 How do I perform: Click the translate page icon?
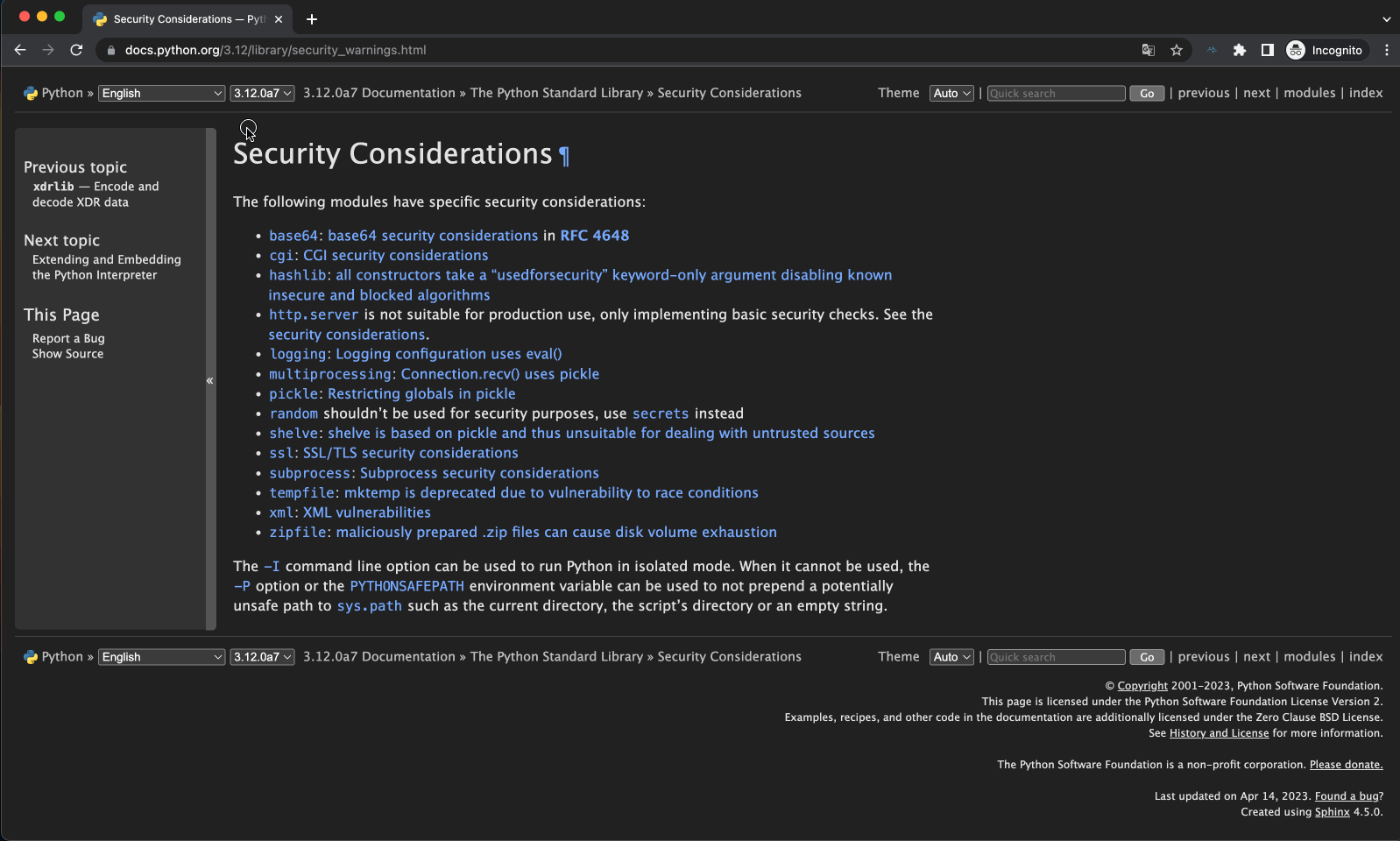1148,50
